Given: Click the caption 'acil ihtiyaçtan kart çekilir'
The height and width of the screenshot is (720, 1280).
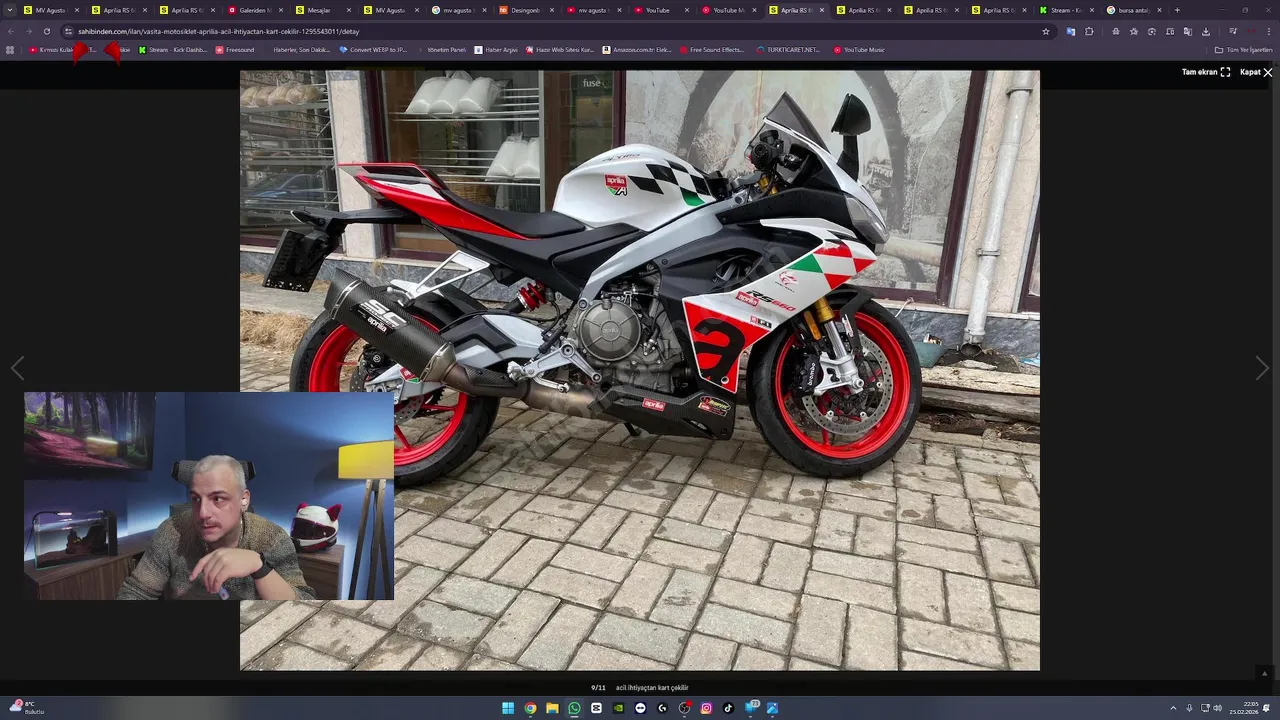Looking at the screenshot, I should (x=652, y=688).
